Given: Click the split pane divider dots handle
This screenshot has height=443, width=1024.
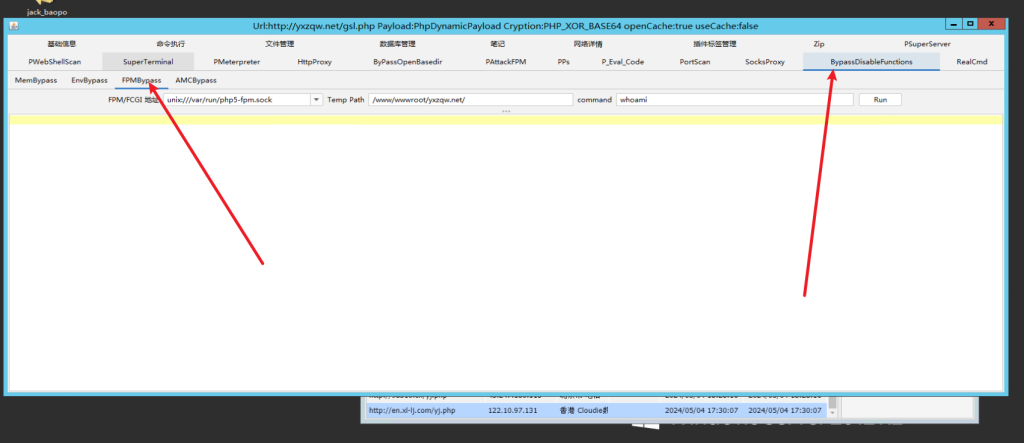Looking at the screenshot, I should point(506,111).
